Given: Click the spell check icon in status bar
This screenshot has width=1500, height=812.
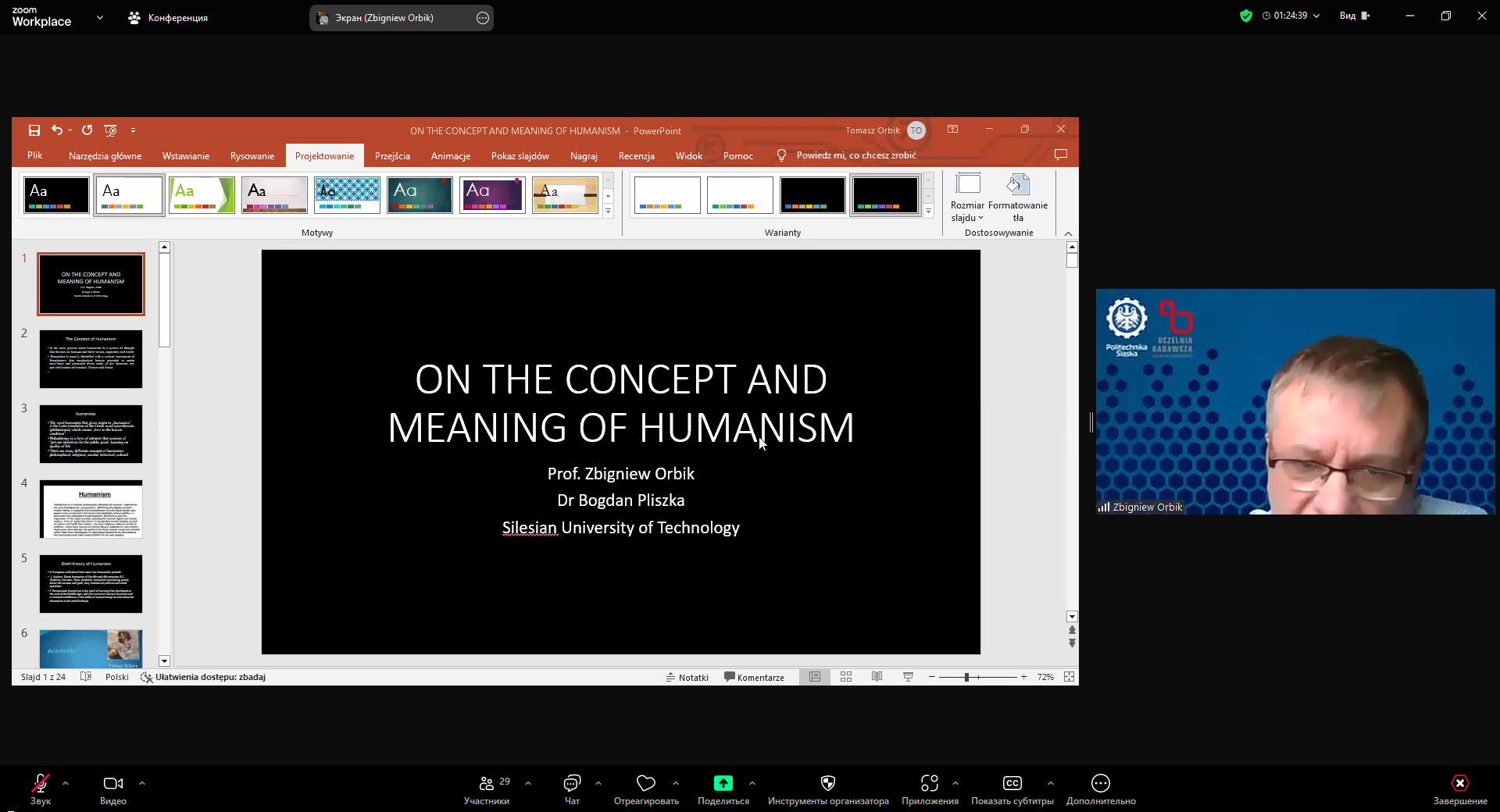Looking at the screenshot, I should pyautogui.click(x=86, y=677).
